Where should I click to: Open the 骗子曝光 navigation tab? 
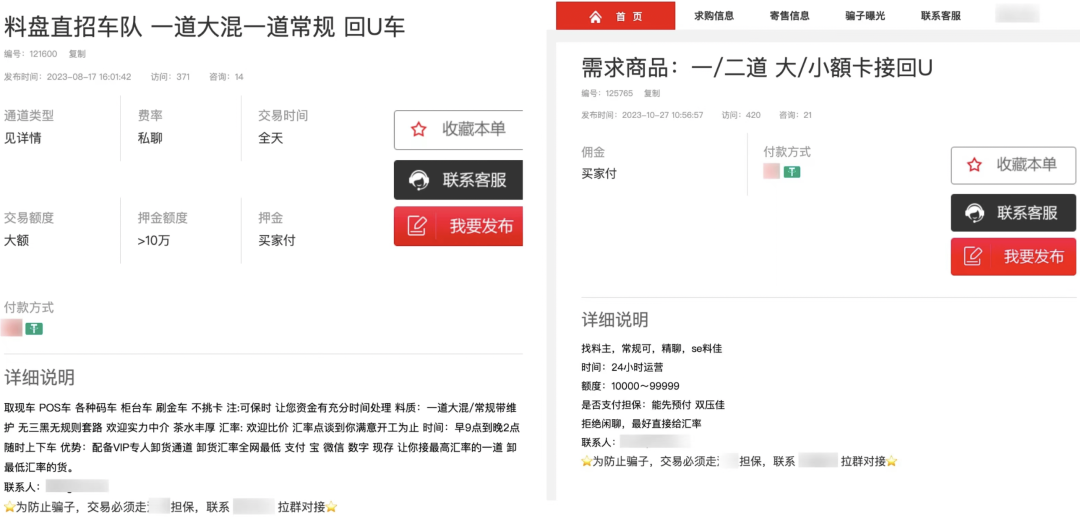(x=865, y=16)
